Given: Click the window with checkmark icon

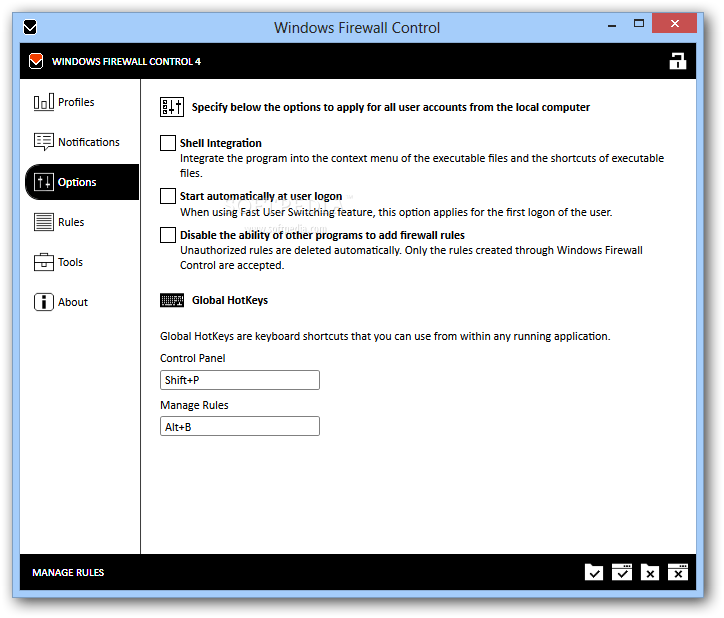Looking at the screenshot, I should tap(622, 572).
